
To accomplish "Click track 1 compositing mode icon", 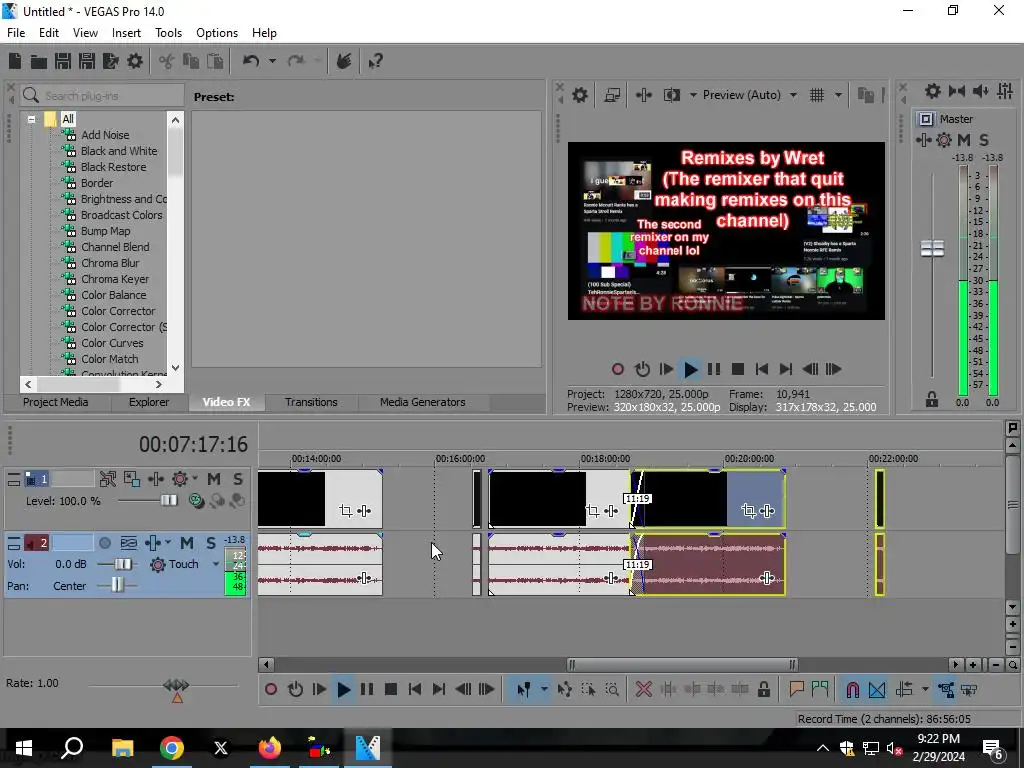I will (195, 500).
